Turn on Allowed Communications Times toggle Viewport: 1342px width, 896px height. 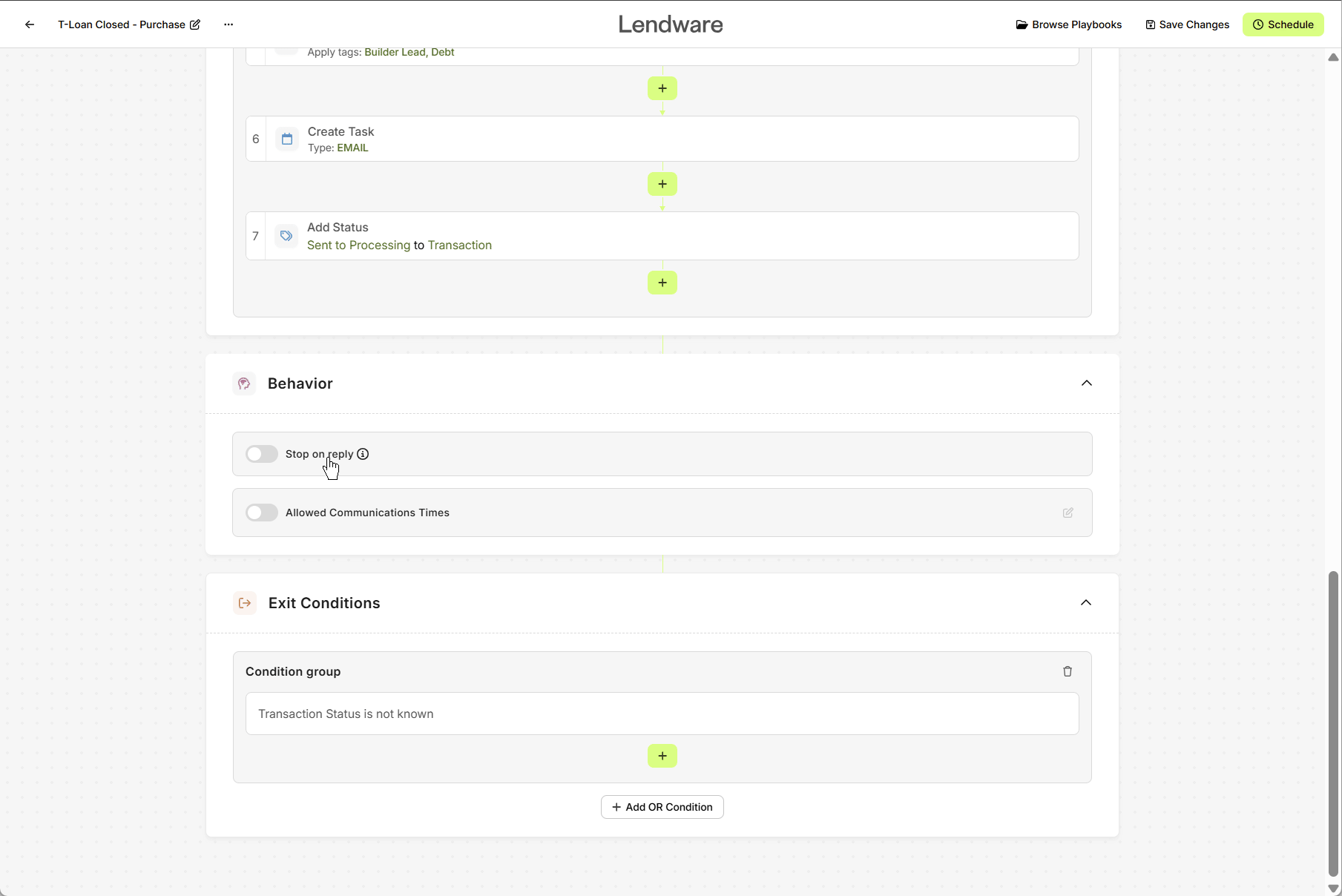click(262, 513)
